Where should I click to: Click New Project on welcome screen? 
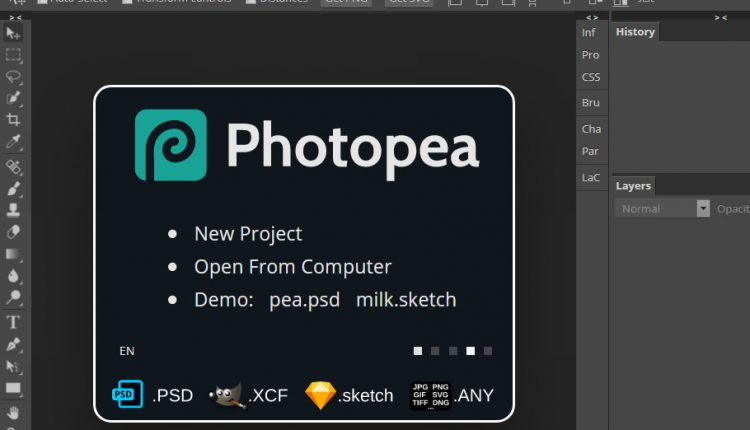[x=248, y=234]
